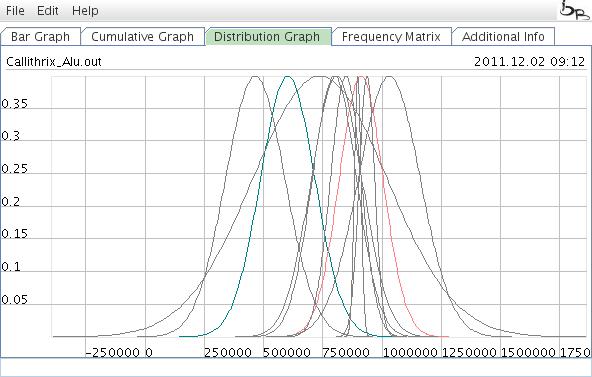Click the -250000 x-axis label
This screenshot has width=592, height=377.
click(113, 353)
